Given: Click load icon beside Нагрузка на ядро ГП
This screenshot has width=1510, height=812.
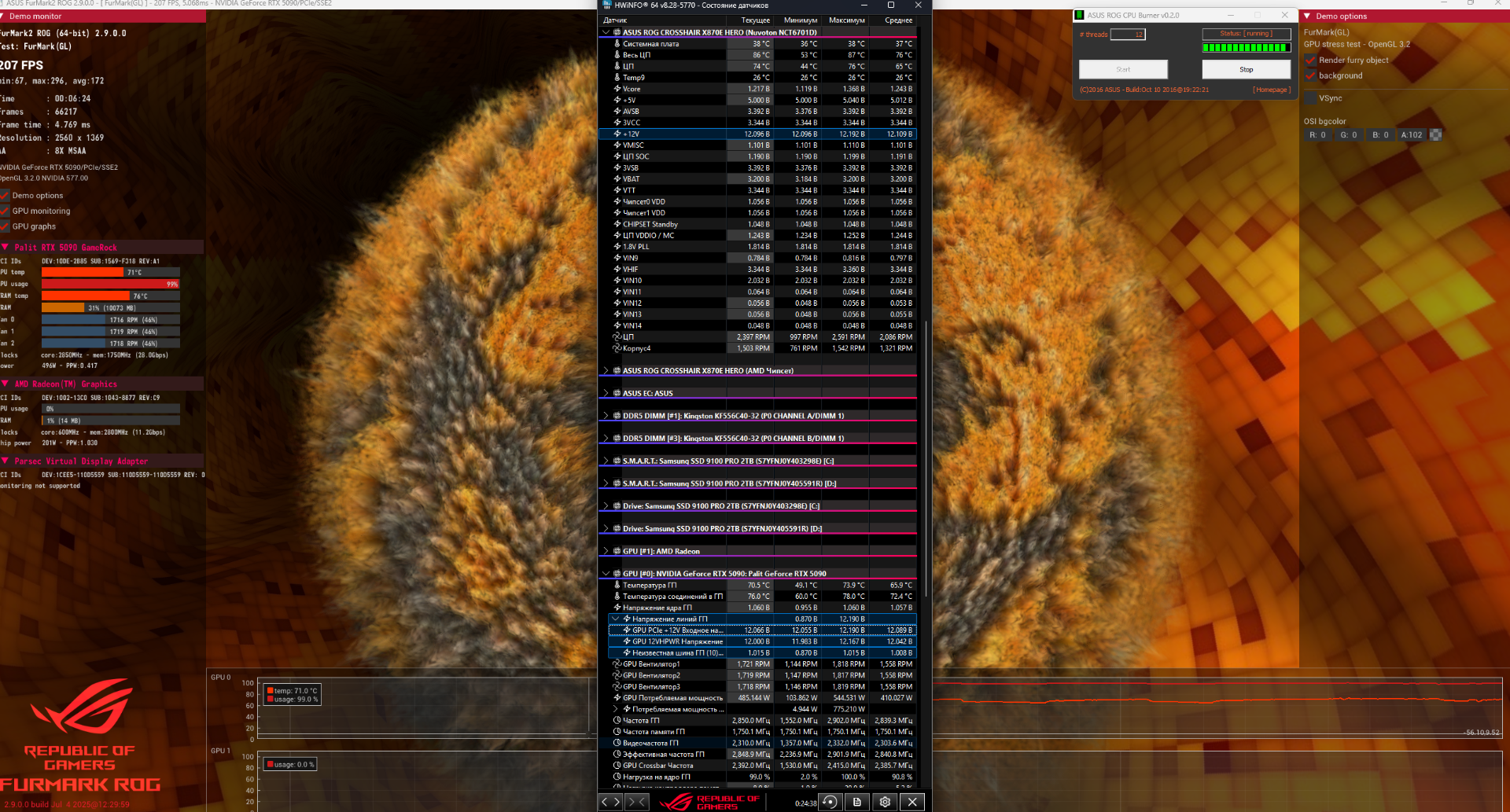Looking at the screenshot, I should (x=617, y=777).
